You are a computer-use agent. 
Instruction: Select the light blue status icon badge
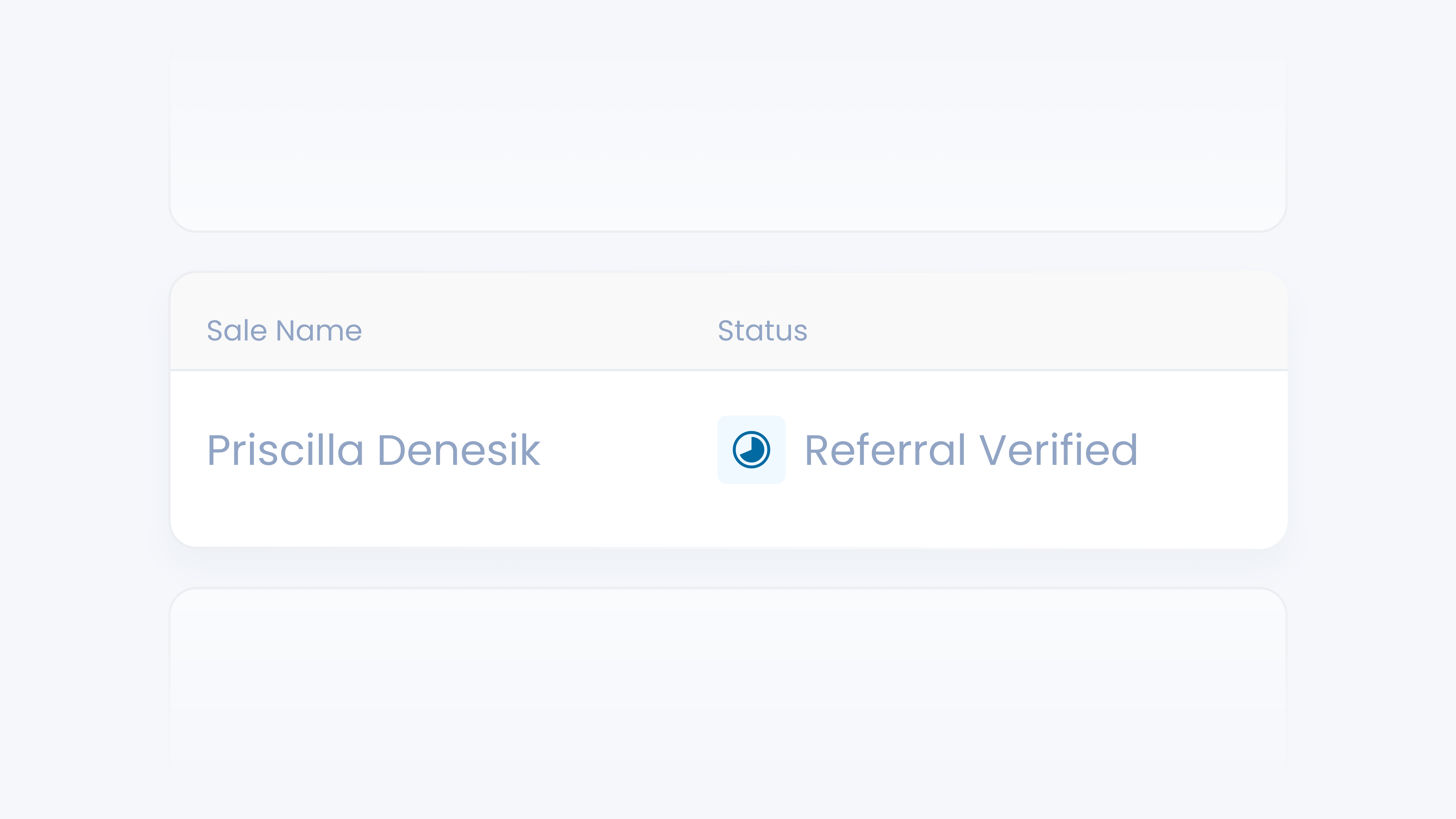751,450
